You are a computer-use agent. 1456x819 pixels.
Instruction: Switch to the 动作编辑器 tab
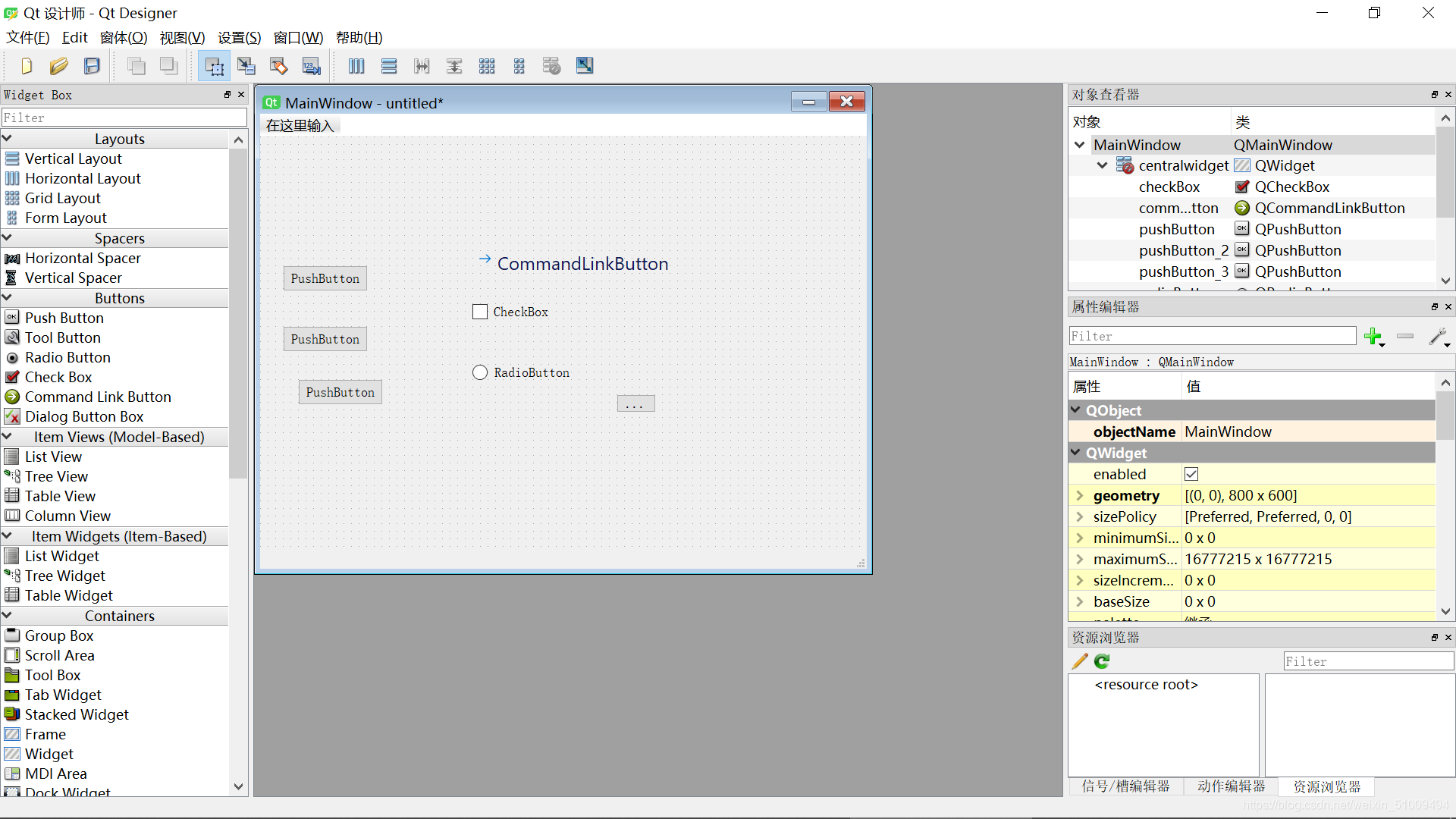(1231, 786)
